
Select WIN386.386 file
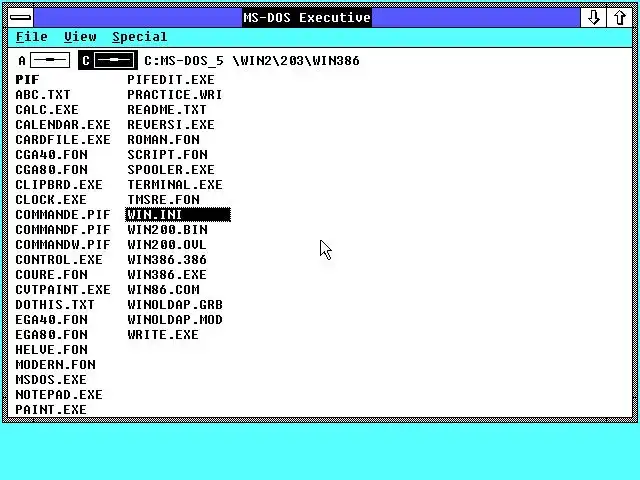tap(167, 260)
